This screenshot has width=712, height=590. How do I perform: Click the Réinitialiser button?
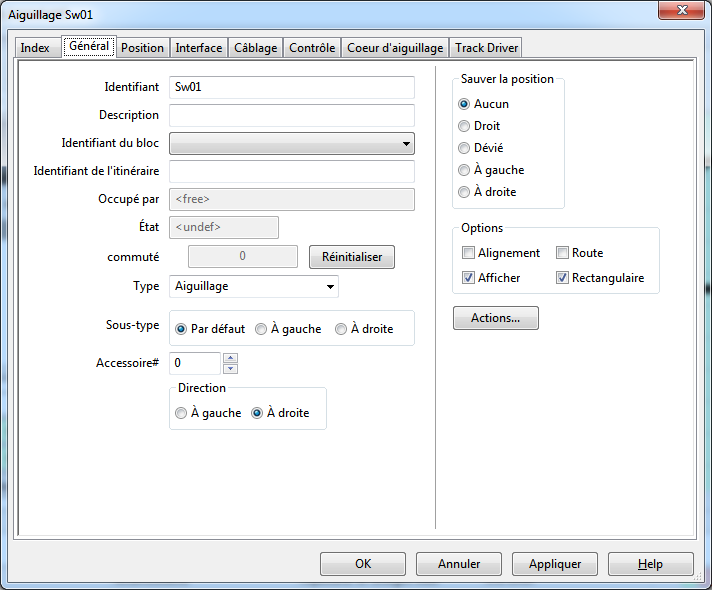click(x=352, y=257)
